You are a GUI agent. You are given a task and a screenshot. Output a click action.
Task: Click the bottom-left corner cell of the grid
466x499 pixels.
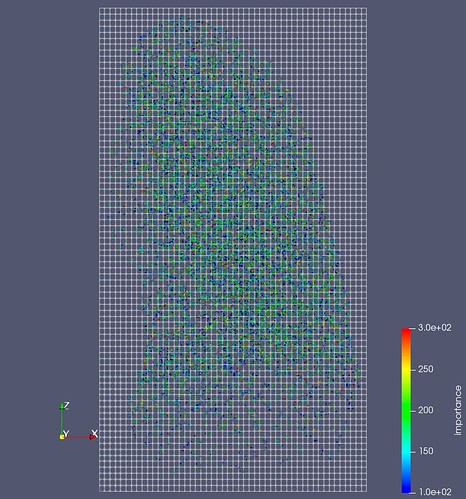102,489
